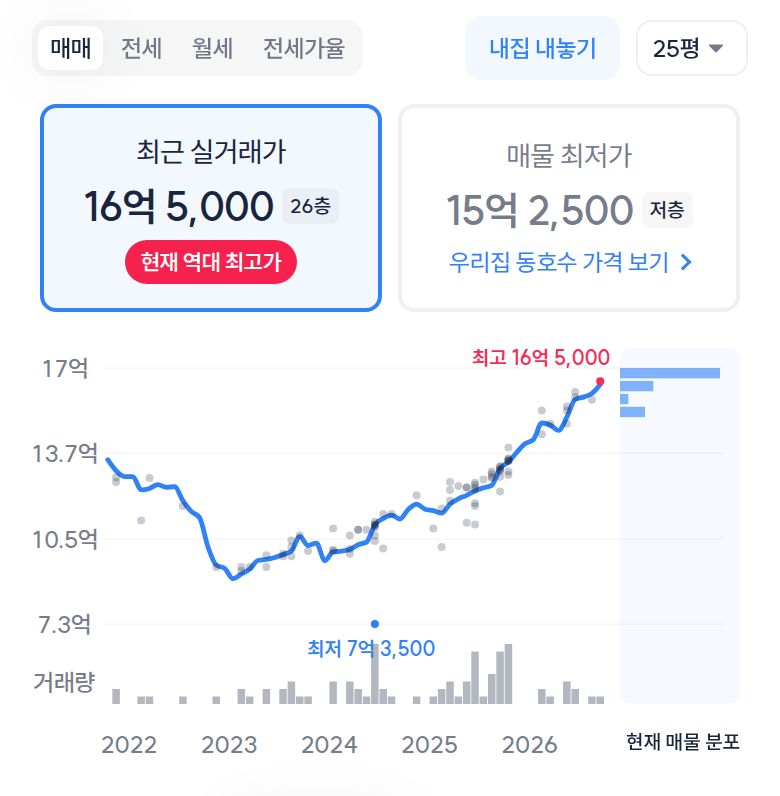Click the red highest price point marker
The width and height of the screenshot is (780, 796).
pyautogui.click(x=600, y=381)
